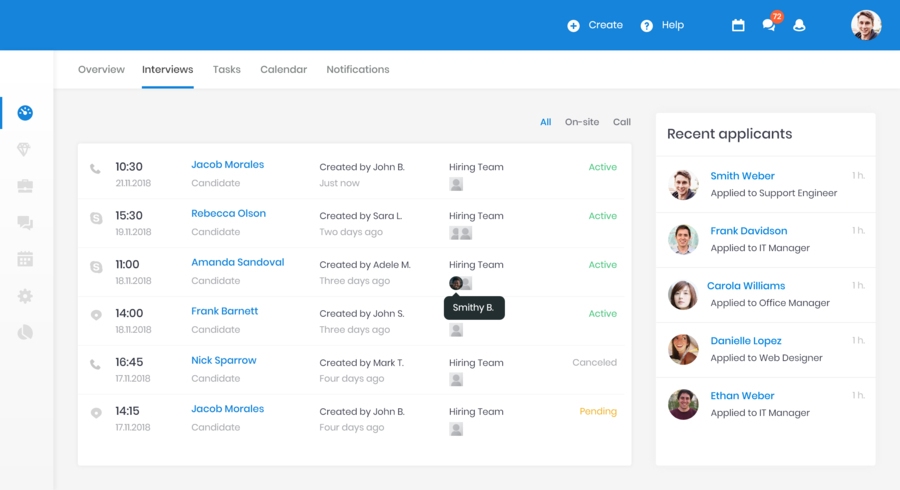
Task: Open candidate Rebecca Olson's profile link
Action: pyautogui.click(x=228, y=213)
